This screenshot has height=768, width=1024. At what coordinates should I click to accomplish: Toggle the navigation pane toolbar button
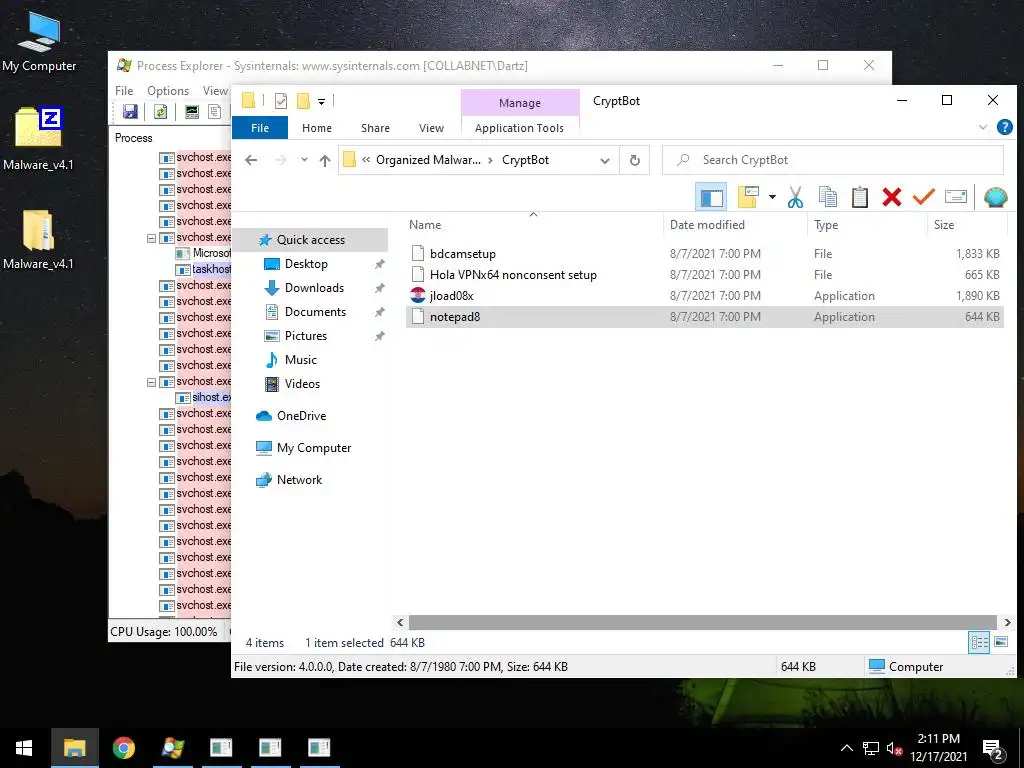[x=711, y=197]
